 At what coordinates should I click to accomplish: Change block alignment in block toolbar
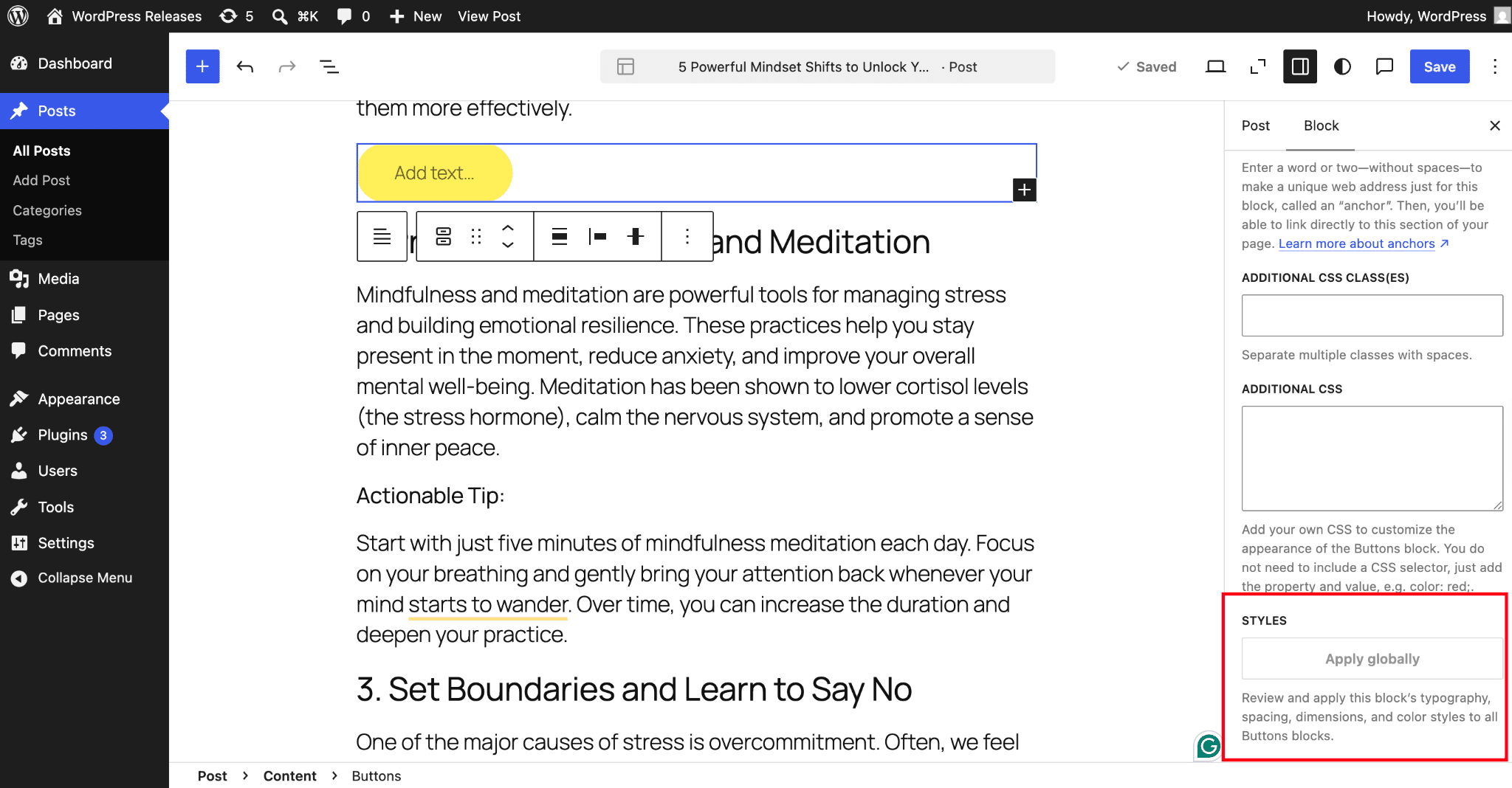560,236
